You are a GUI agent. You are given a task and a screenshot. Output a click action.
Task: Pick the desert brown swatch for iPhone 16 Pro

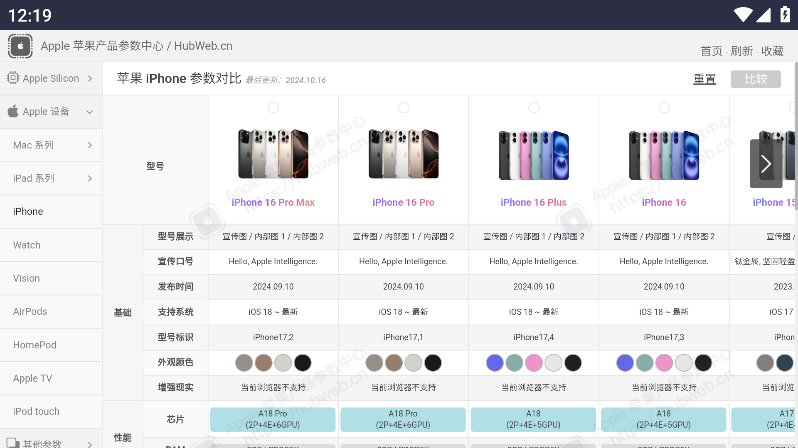[x=394, y=363]
